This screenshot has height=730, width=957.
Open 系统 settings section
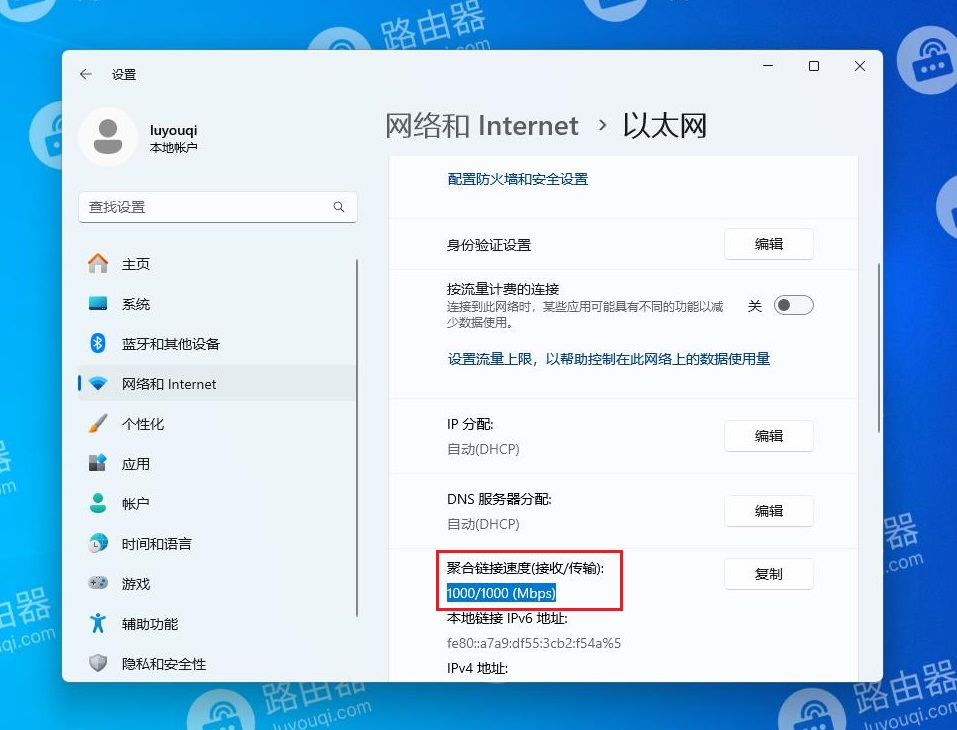point(217,303)
